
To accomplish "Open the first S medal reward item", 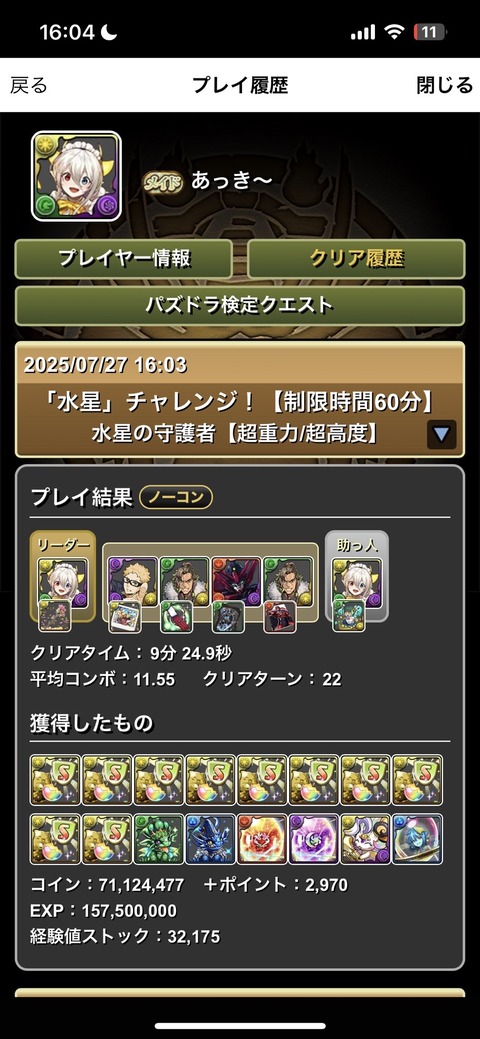I will [55, 780].
